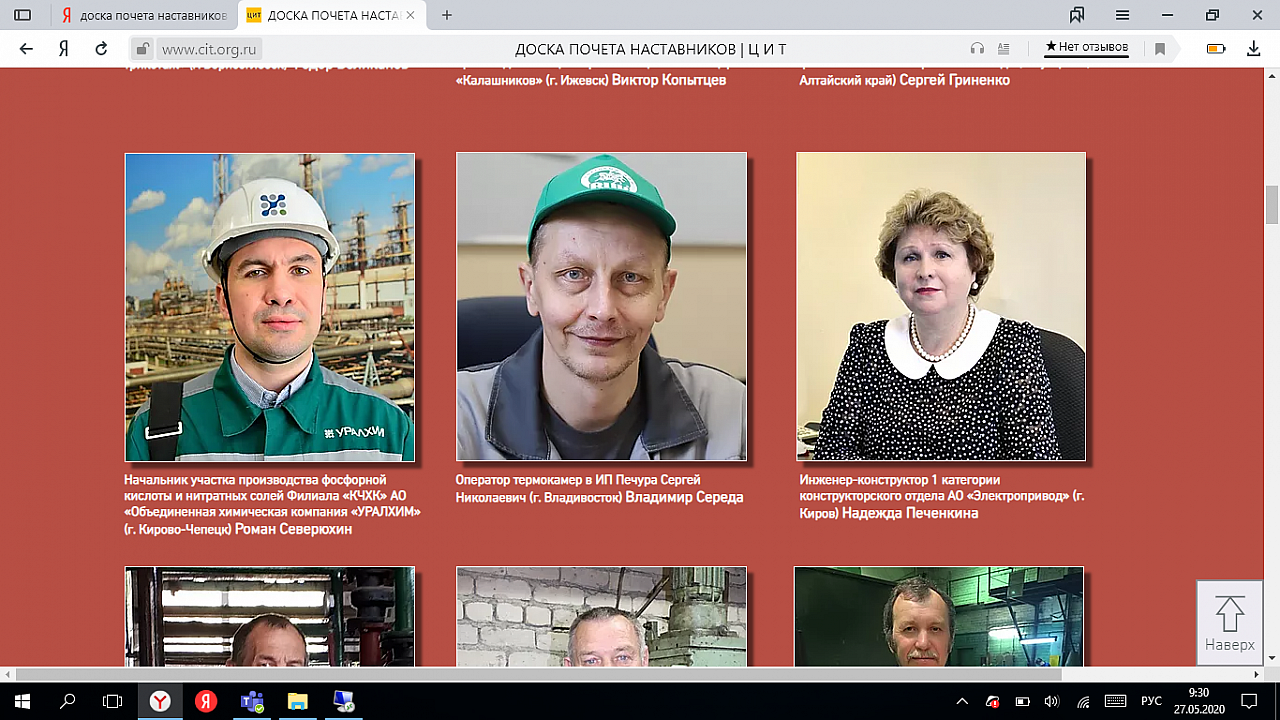This screenshot has height=720, width=1280.
Task: Click the site security lock icon
Action: 143,48
